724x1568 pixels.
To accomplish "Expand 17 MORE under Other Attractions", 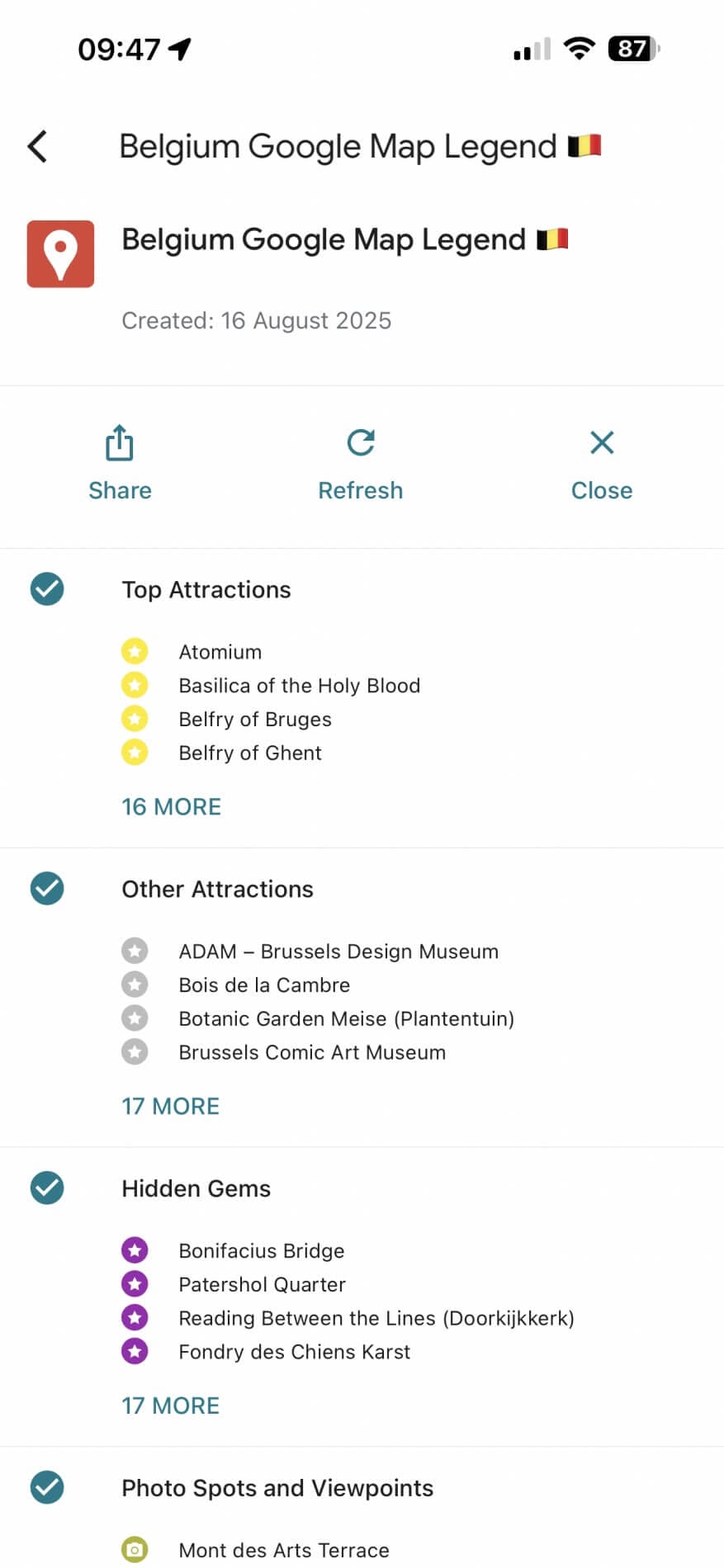I will (171, 1106).
